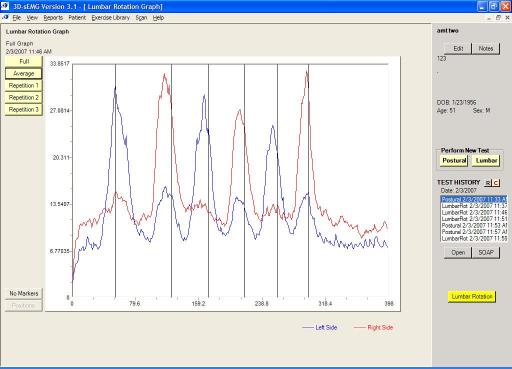Click the R icon beside Test History
This screenshot has width=512, height=369.
(x=488, y=183)
